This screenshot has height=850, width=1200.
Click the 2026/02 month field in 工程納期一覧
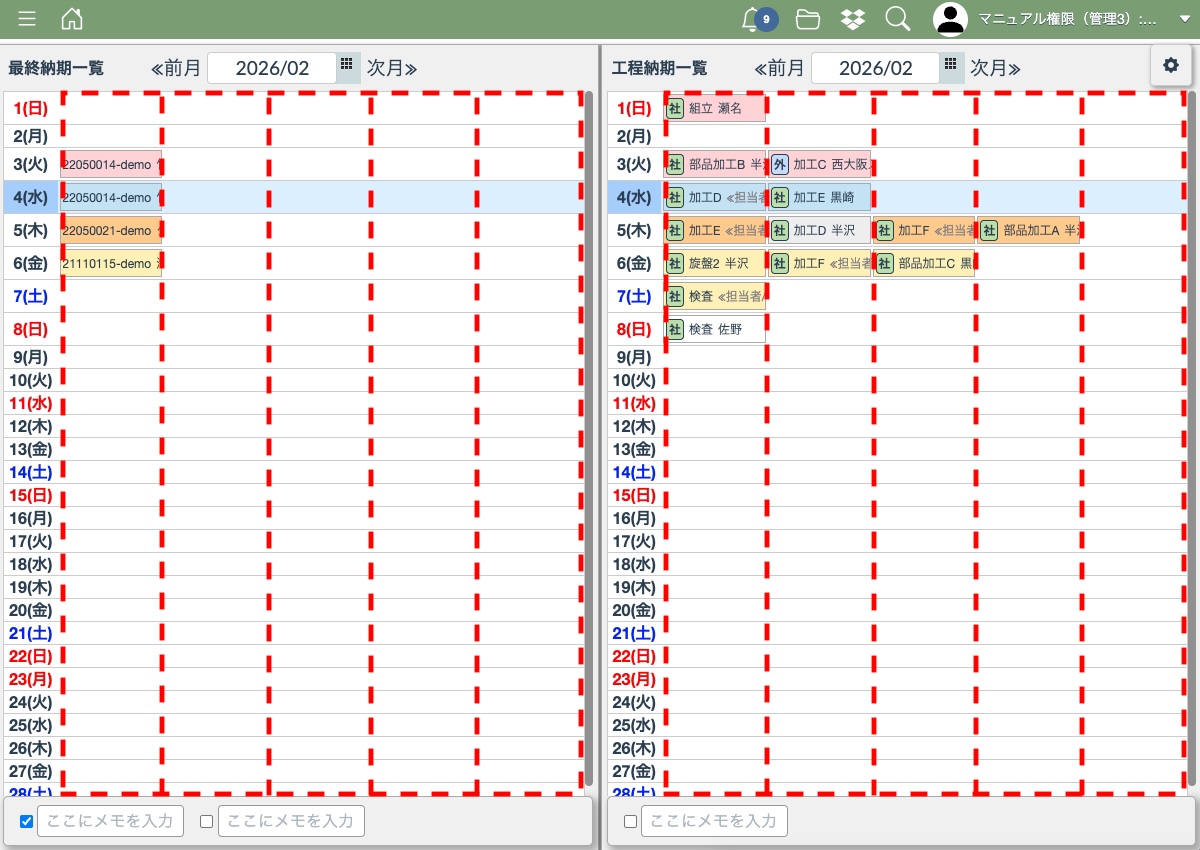pos(875,68)
